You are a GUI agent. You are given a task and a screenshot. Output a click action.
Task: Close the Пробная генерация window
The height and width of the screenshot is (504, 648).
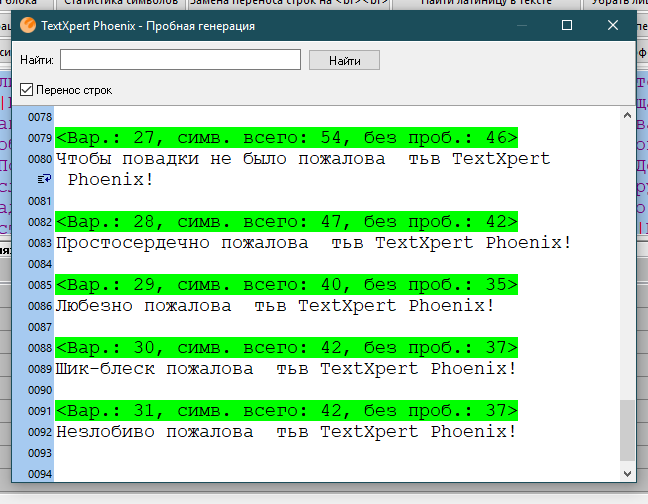pos(613,25)
